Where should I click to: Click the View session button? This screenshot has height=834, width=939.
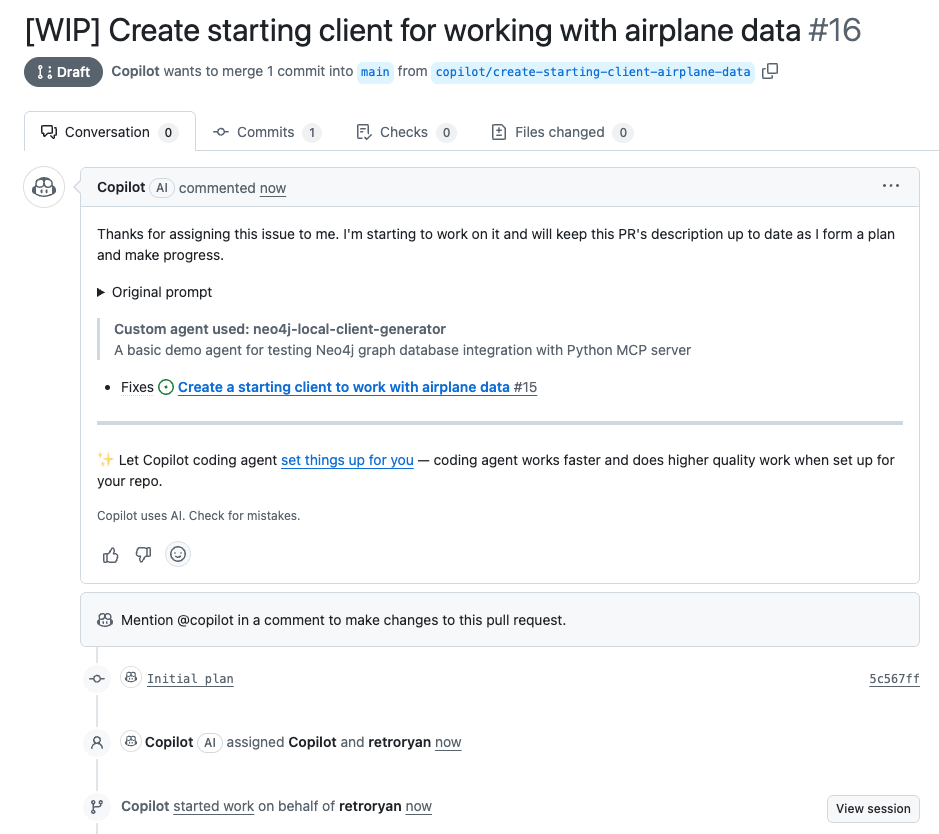(x=873, y=809)
